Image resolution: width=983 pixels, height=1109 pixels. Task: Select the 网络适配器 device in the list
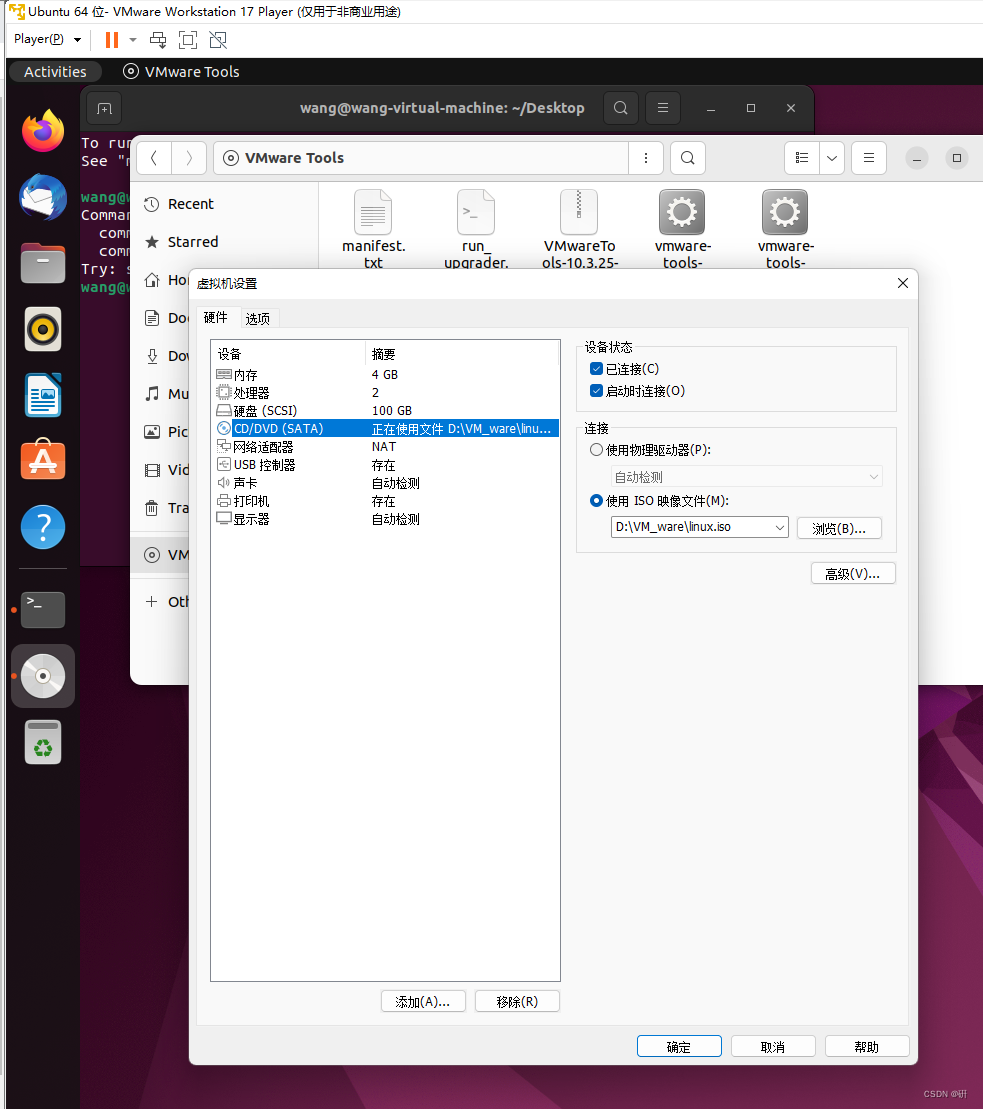[x=264, y=446]
